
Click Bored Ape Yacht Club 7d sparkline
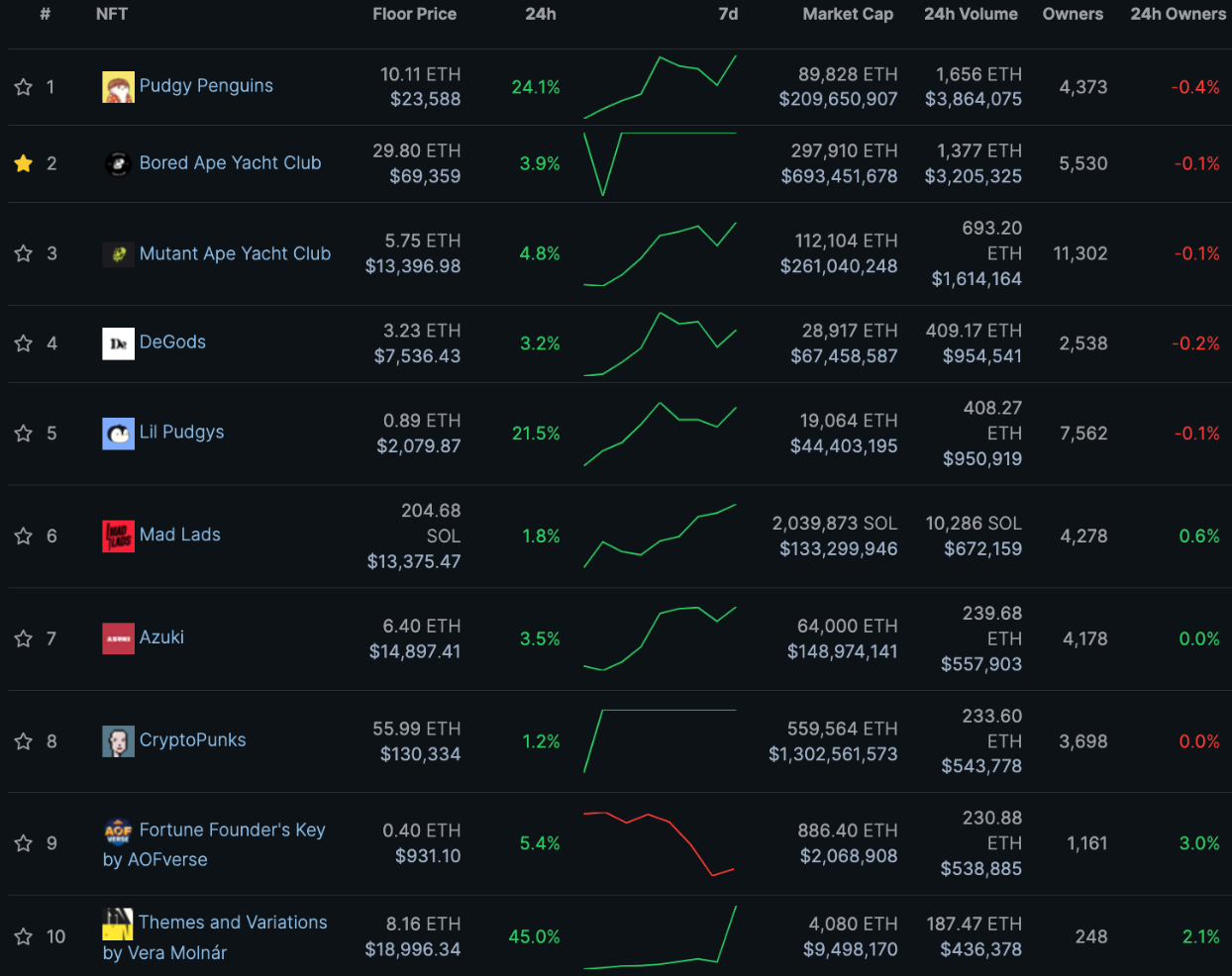pyautogui.click(x=660, y=163)
